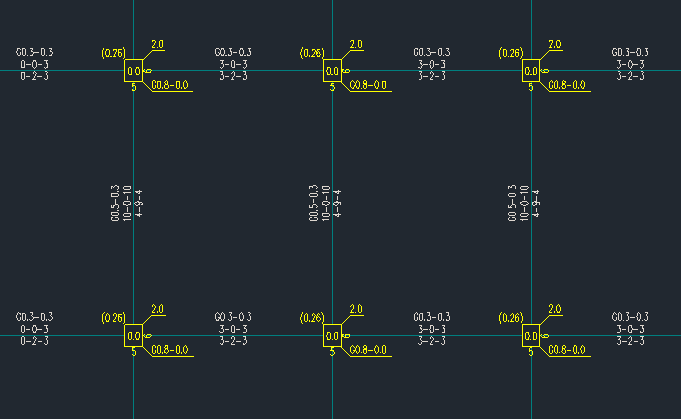The width and height of the screenshot is (681, 419).
Task: Select the upper-middle yellow column box
Action: pos(332,70)
